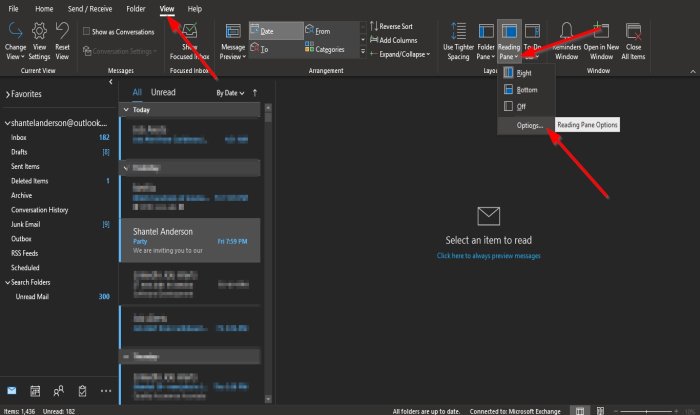700x415 pixels.
Task: Turn reading pane Off
Action: (x=526, y=106)
